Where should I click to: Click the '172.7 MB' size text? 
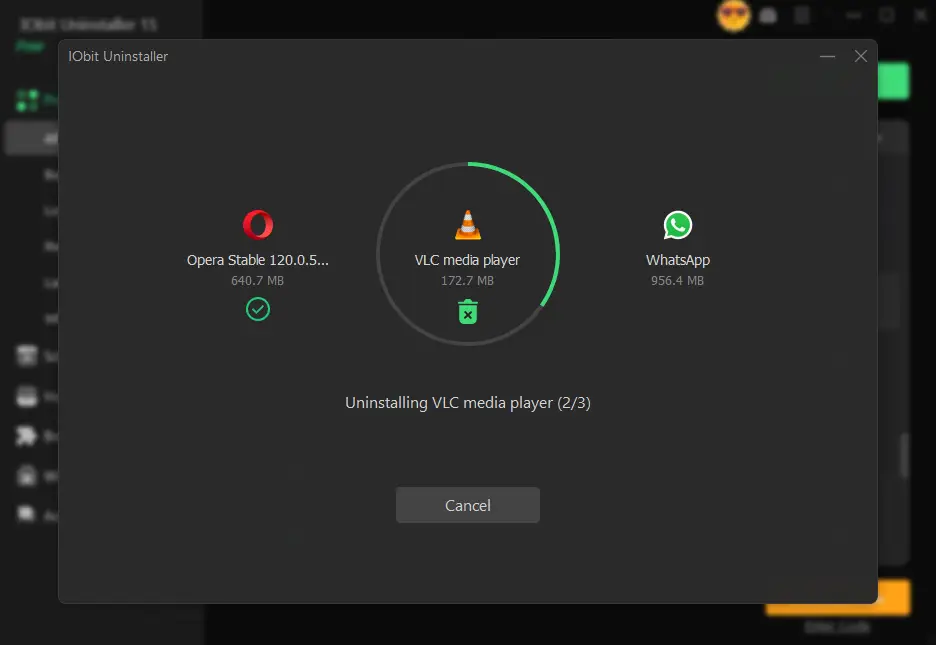[467, 280]
